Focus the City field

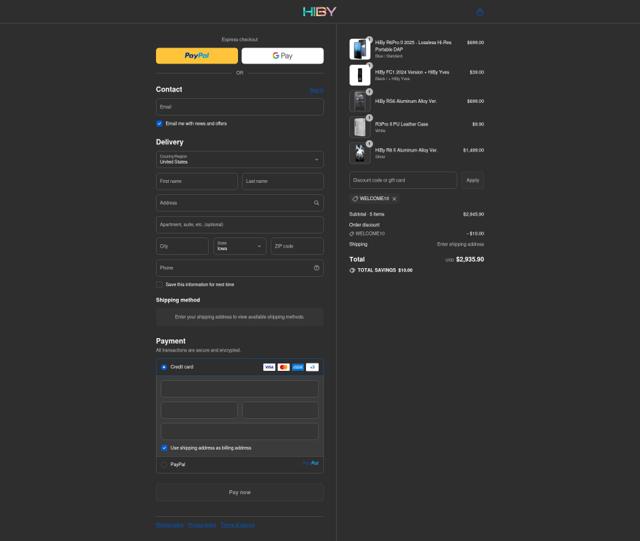[x=182, y=246]
